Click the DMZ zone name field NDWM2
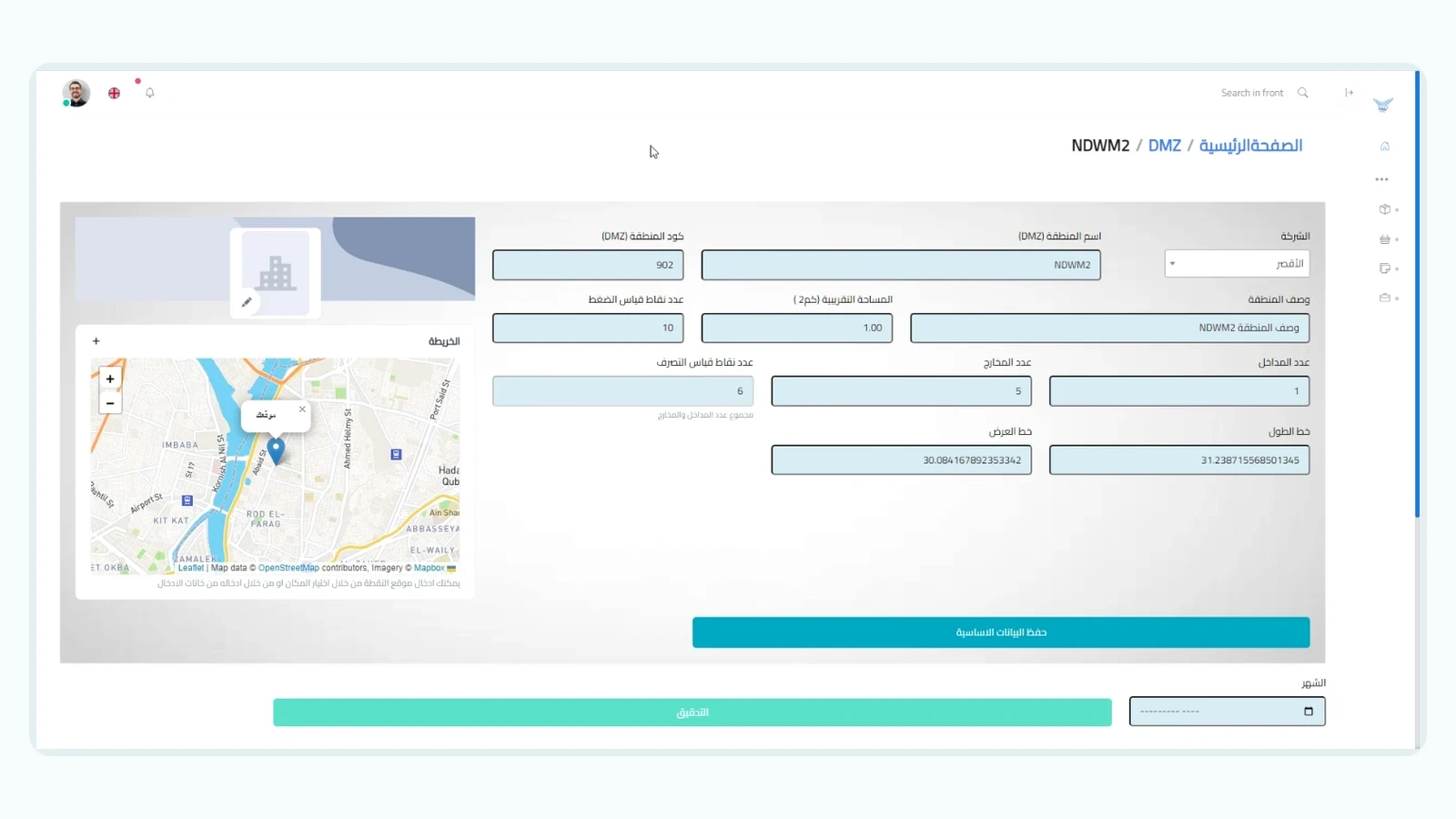 click(901, 265)
